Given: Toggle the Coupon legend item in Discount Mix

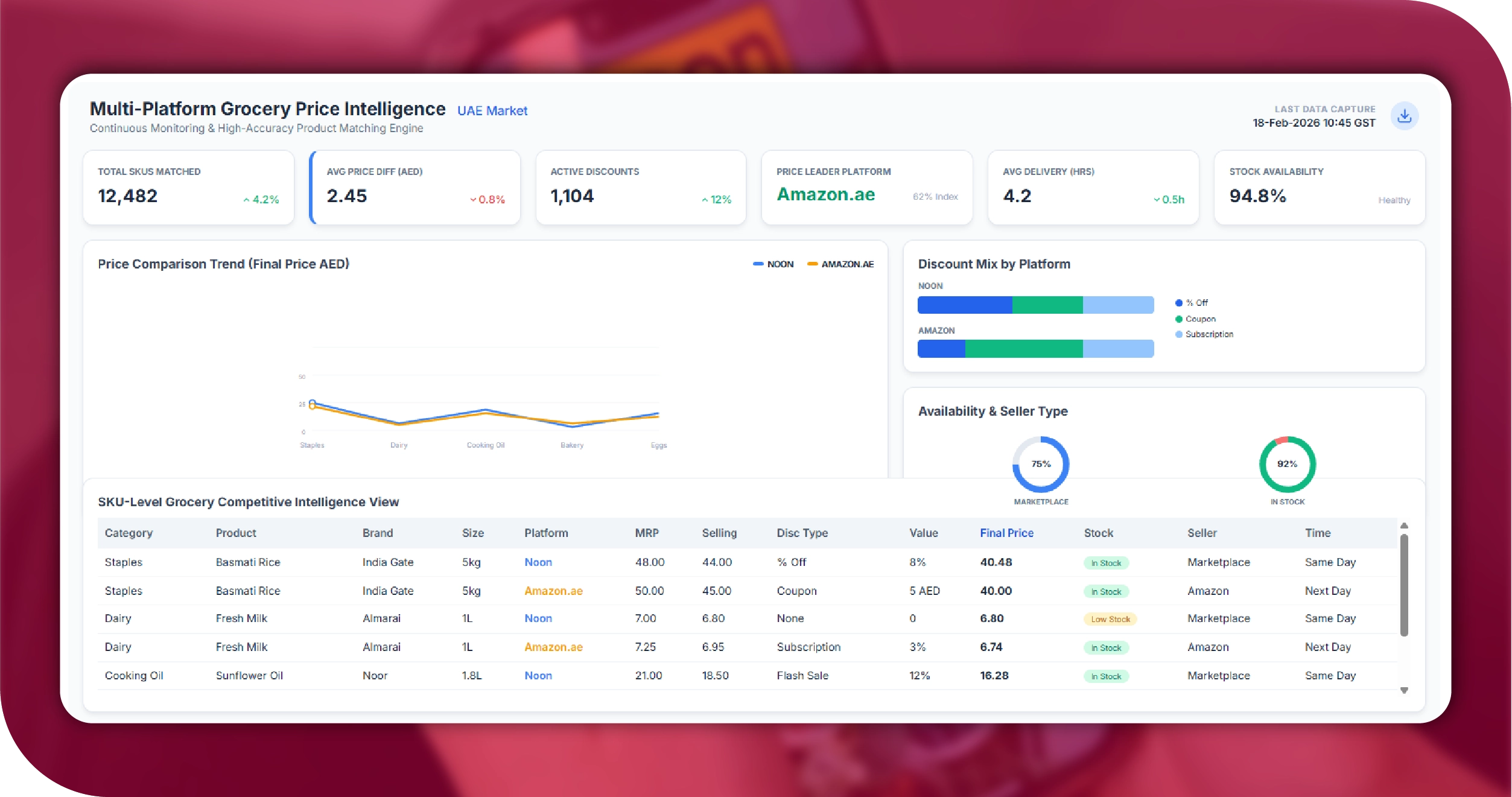Looking at the screenshot, I should tap(1195, 319).
